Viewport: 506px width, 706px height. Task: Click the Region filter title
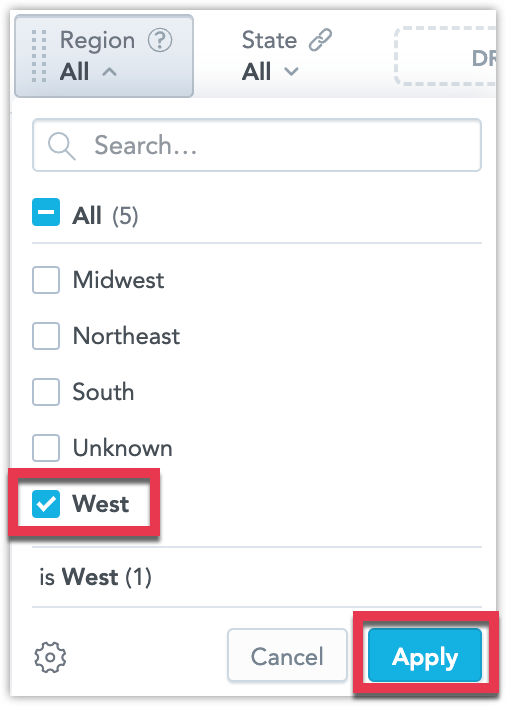[x=97, y=40]
